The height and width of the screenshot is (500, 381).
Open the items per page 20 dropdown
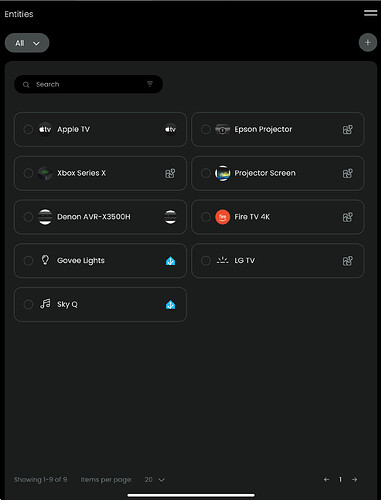[x=155, y=479]
